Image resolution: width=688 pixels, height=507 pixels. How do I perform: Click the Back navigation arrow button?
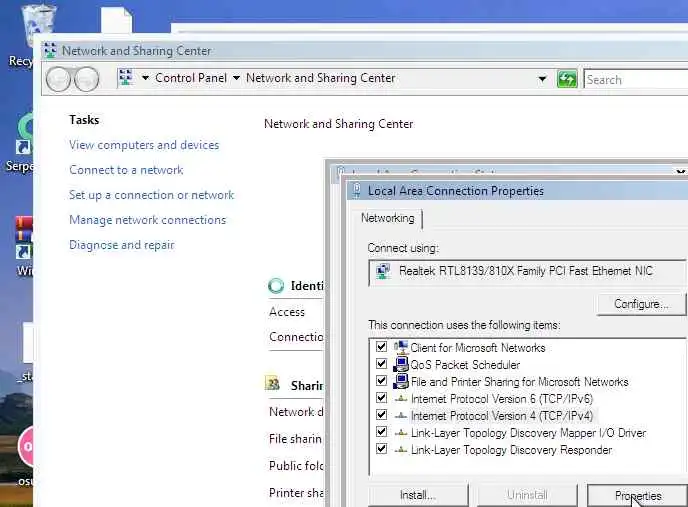tap(58, 79)
